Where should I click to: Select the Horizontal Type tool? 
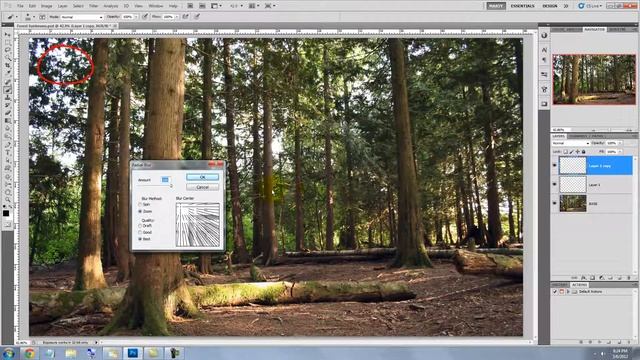click(x=8, y=153)
